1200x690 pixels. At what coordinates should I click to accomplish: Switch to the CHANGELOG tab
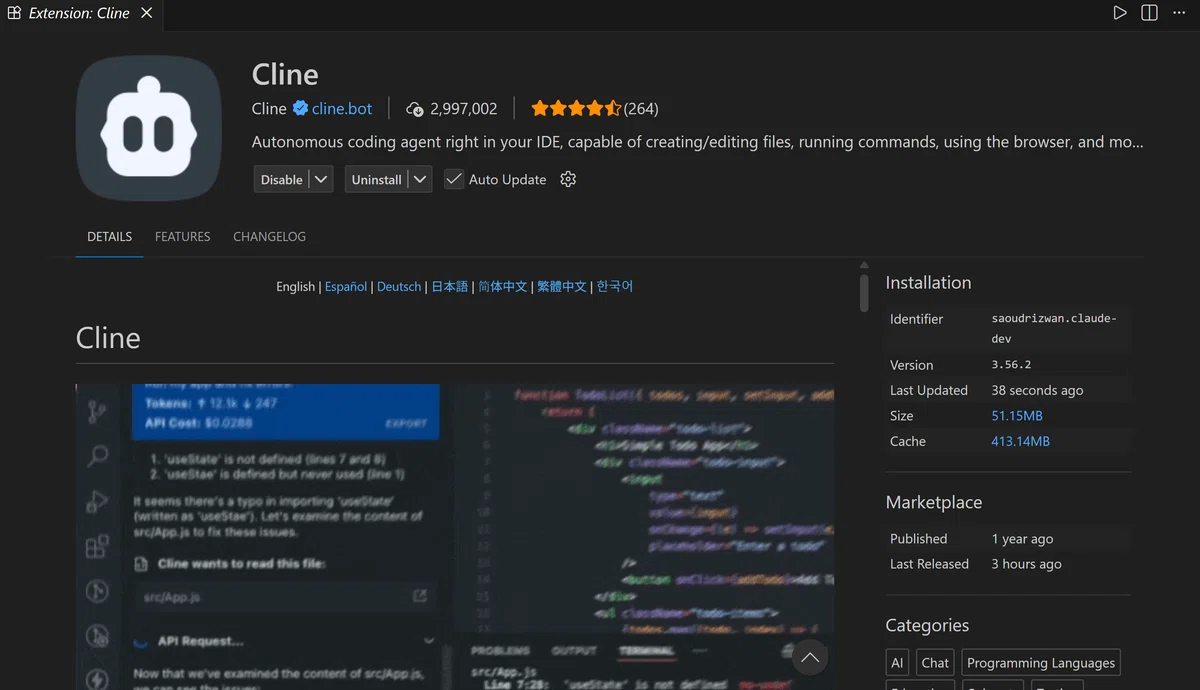point(269,237)
